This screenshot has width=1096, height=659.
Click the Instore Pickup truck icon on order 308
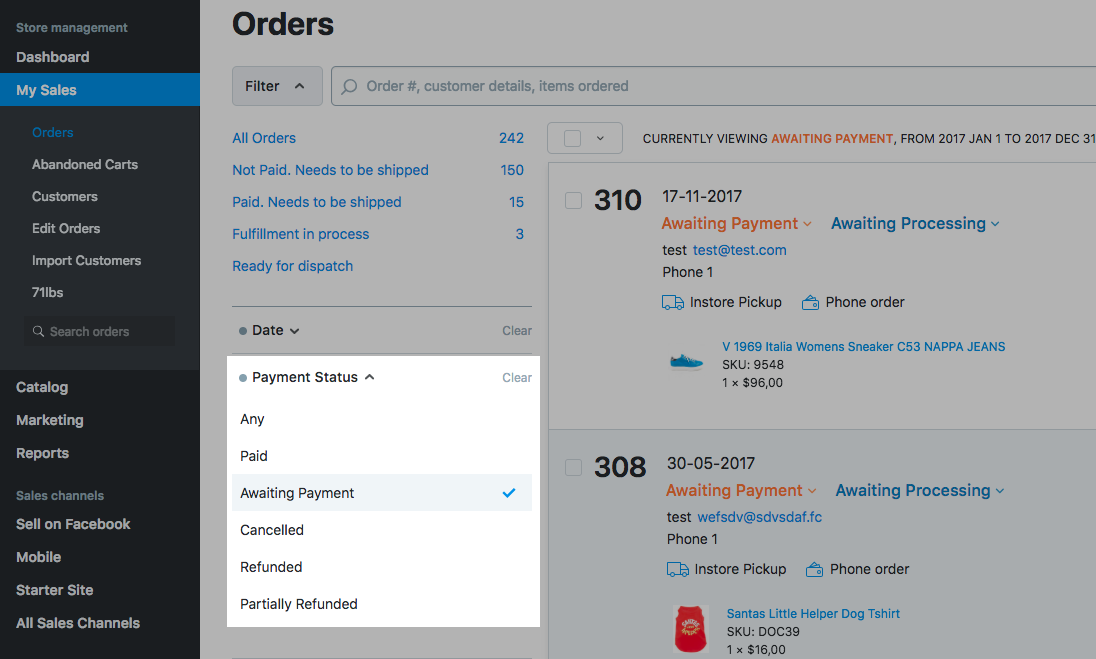(x=677, y=569)
